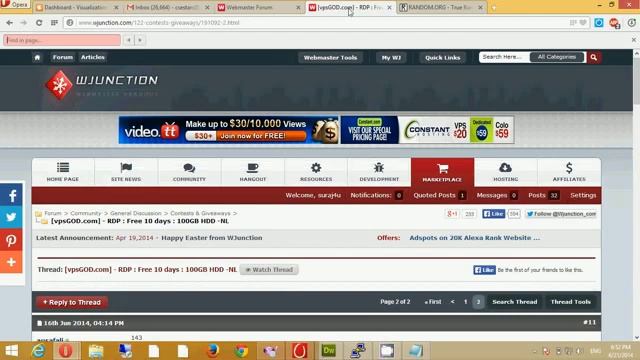Open the Affiliates dollar section

click(x=569, y=172)
